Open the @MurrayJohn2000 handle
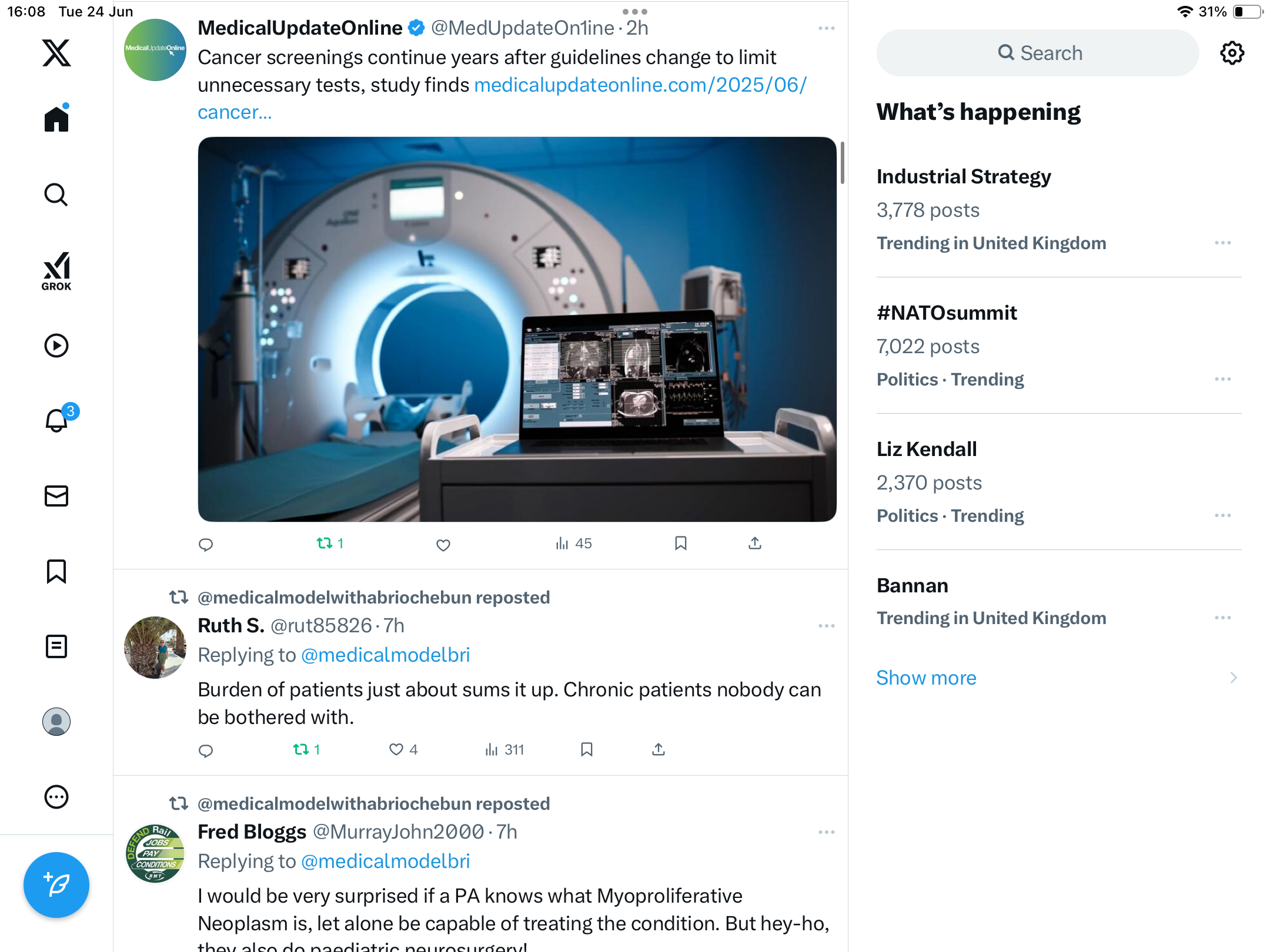The image size is (1270, 952). (x=399, y=832)
